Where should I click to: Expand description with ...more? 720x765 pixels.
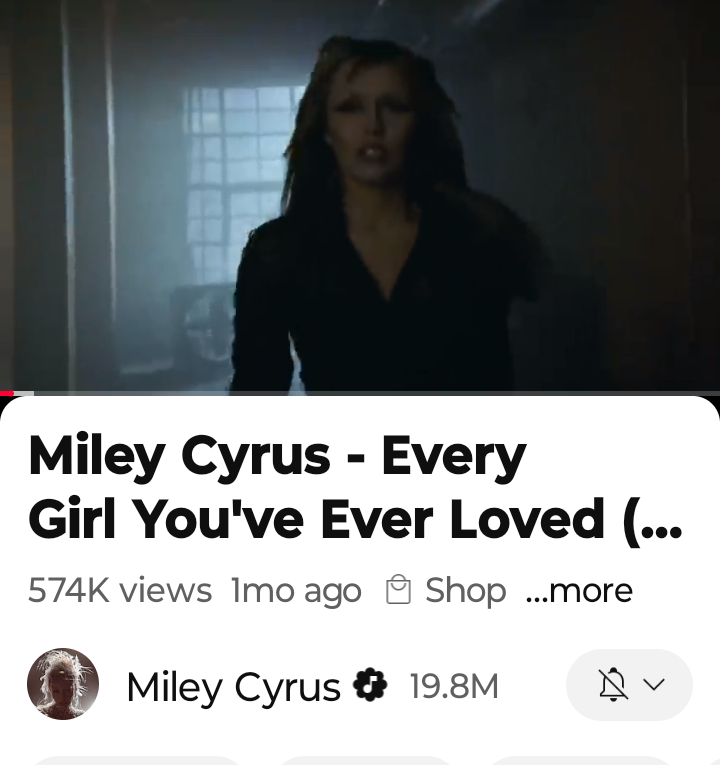[x=579, y=591]
